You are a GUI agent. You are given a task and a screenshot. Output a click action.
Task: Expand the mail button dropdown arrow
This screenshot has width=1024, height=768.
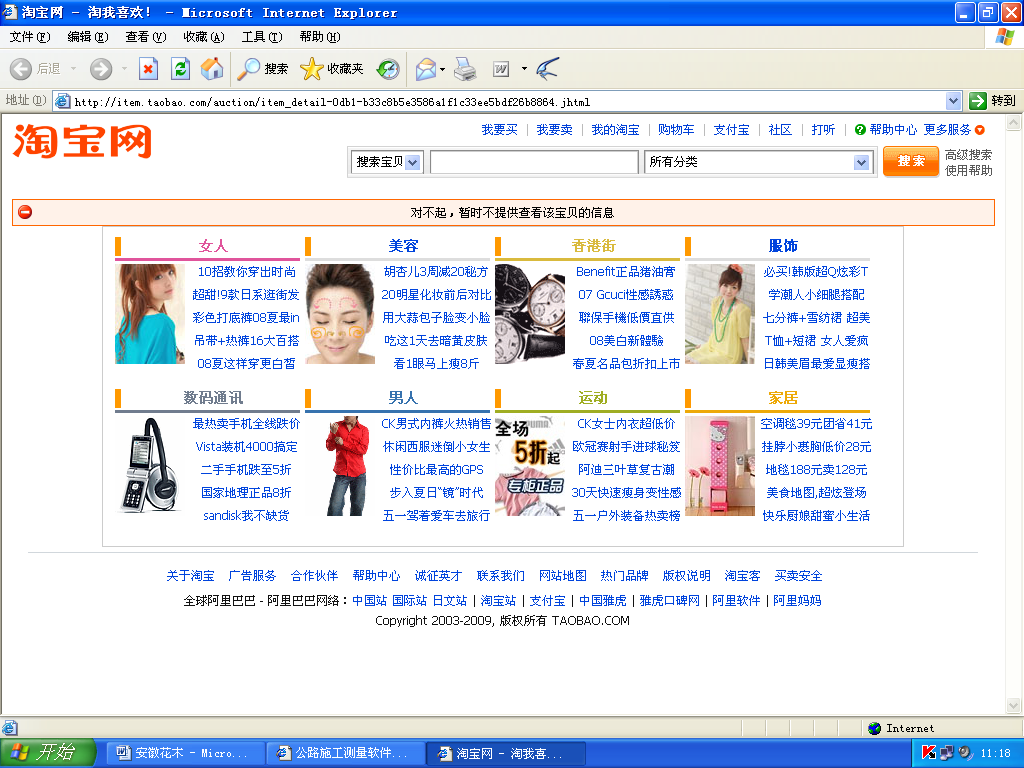443,69
